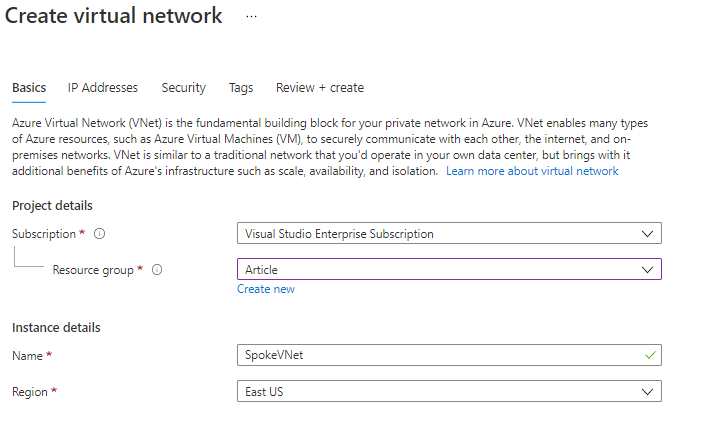
Task: Click the East US region value
Action: pos(265,391)
